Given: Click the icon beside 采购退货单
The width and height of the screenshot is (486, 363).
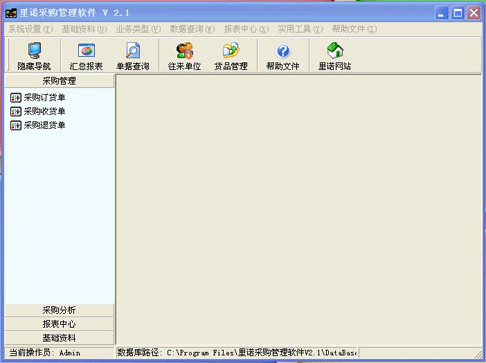Looking at the screenshot, I should [16, 125].
